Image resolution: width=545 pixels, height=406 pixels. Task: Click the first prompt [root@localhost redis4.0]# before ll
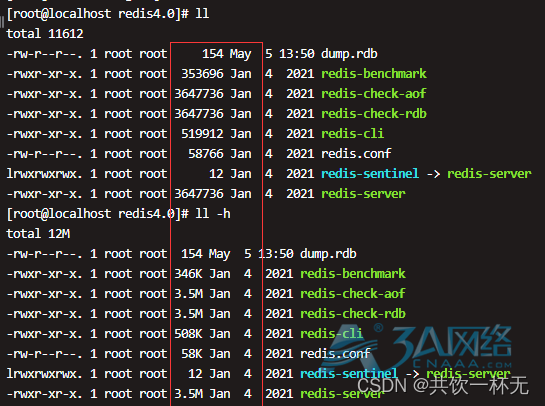(98, 14)
